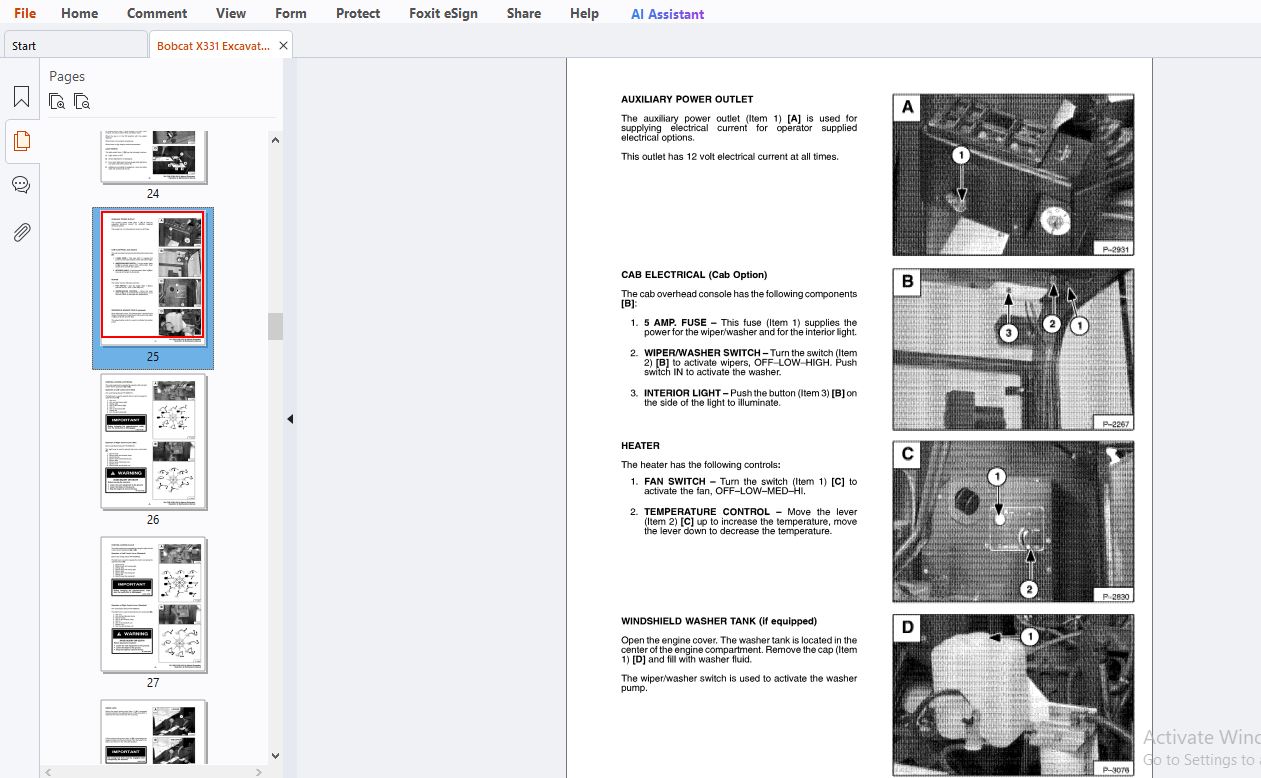Click page number label 27
Viewport: 1261px width, 778px height.
[153, 683]
